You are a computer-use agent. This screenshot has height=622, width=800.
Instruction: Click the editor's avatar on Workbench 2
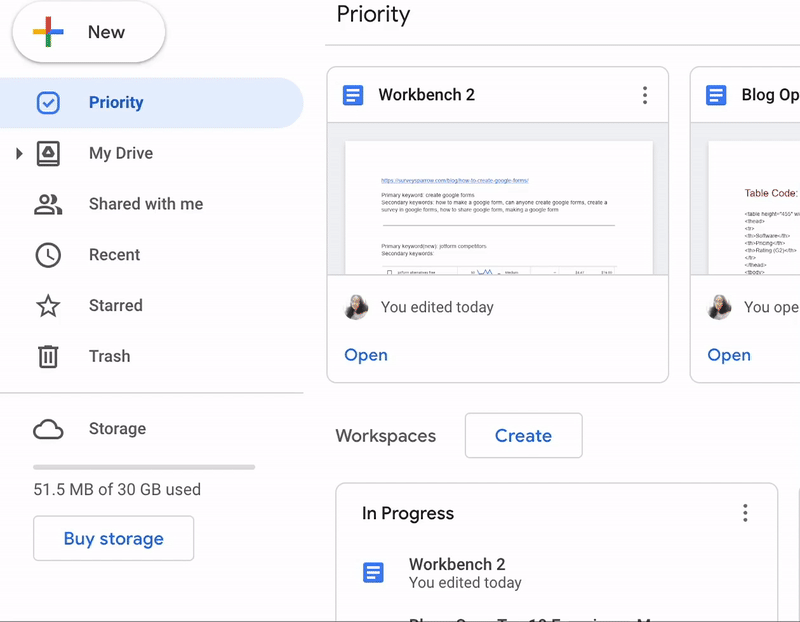[x=356, y=307]
